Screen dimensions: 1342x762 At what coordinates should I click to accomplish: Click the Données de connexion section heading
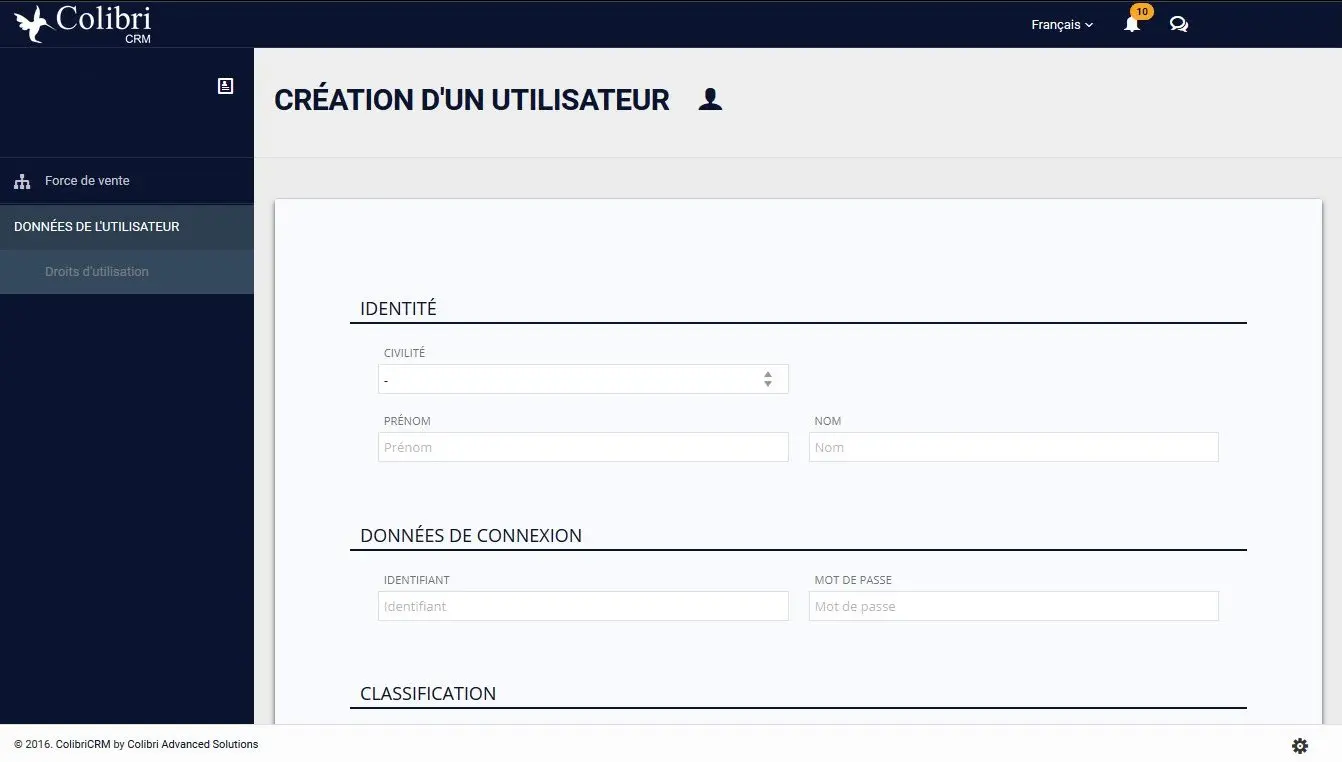(x=471, y=536)
